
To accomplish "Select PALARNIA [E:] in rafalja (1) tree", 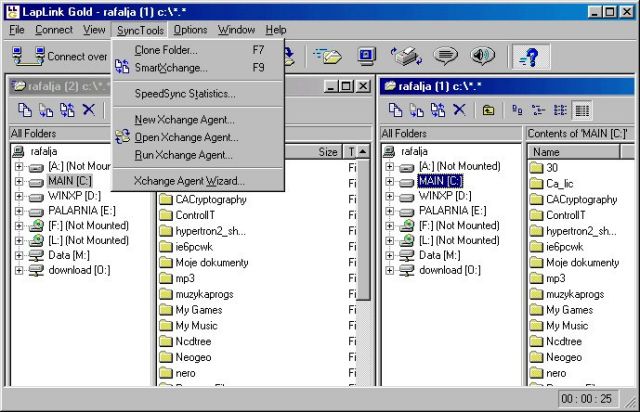I will 453,211.
